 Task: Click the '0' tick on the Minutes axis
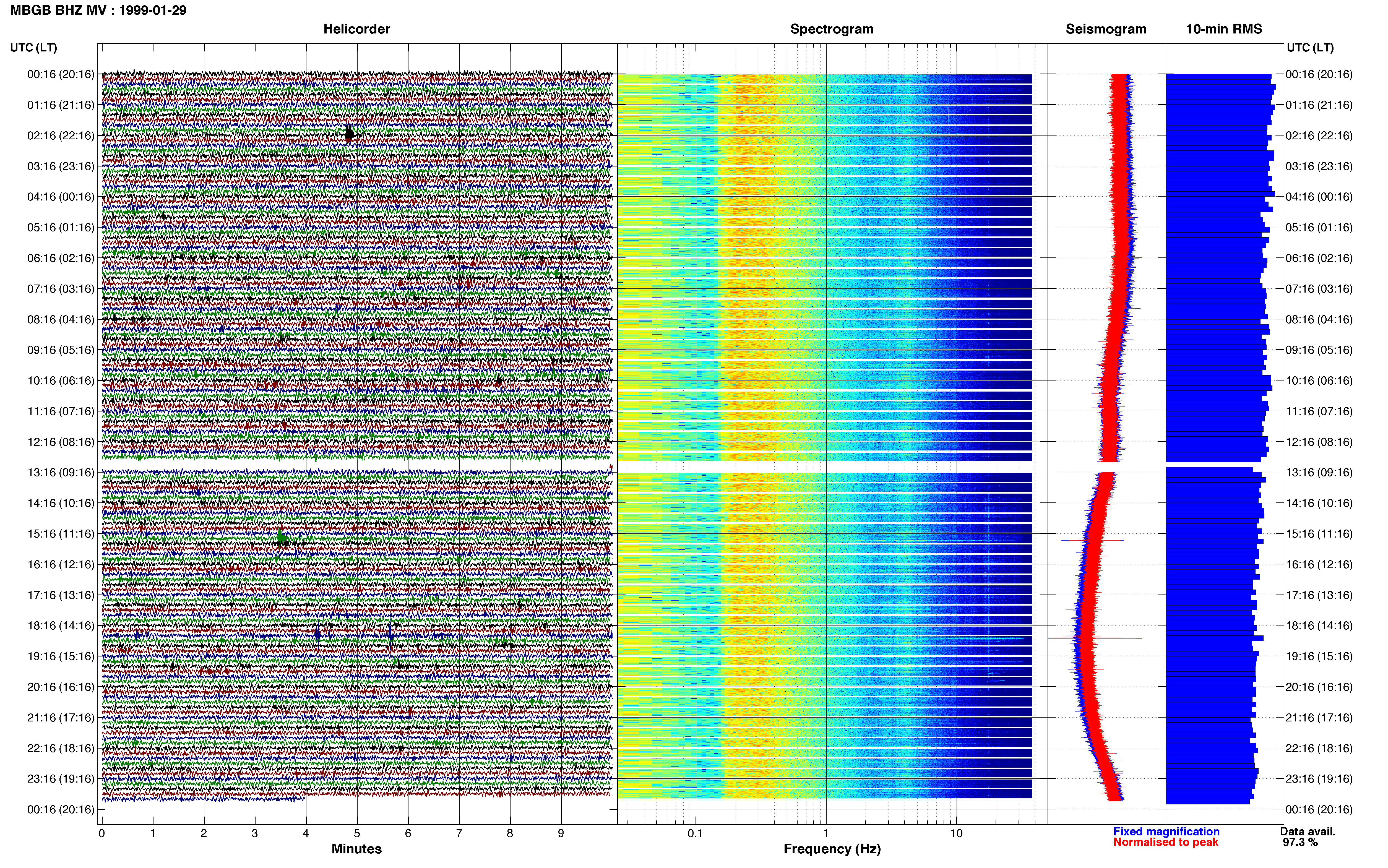click(101, 833)
